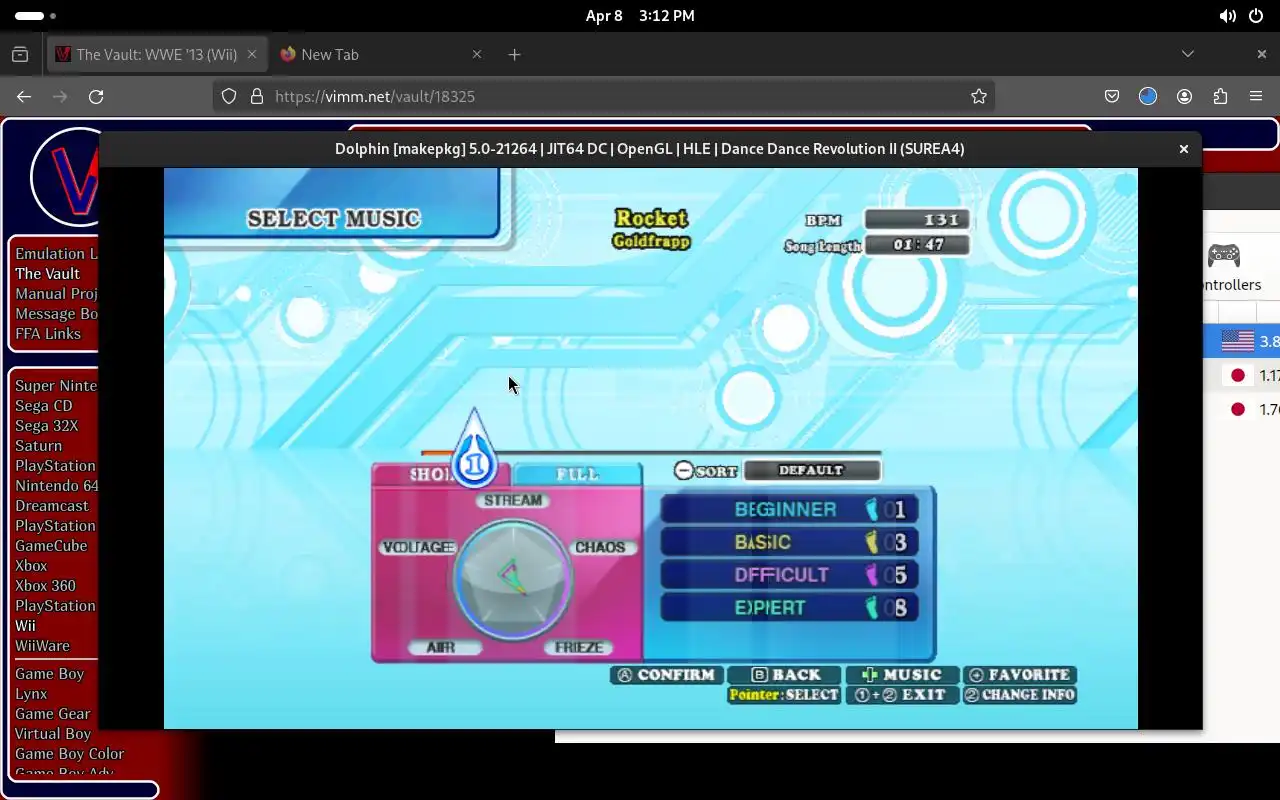The image size is (1280, 800).
Task: Click the page reload icon
Action: pyautogui.click(x=96, y=96)
